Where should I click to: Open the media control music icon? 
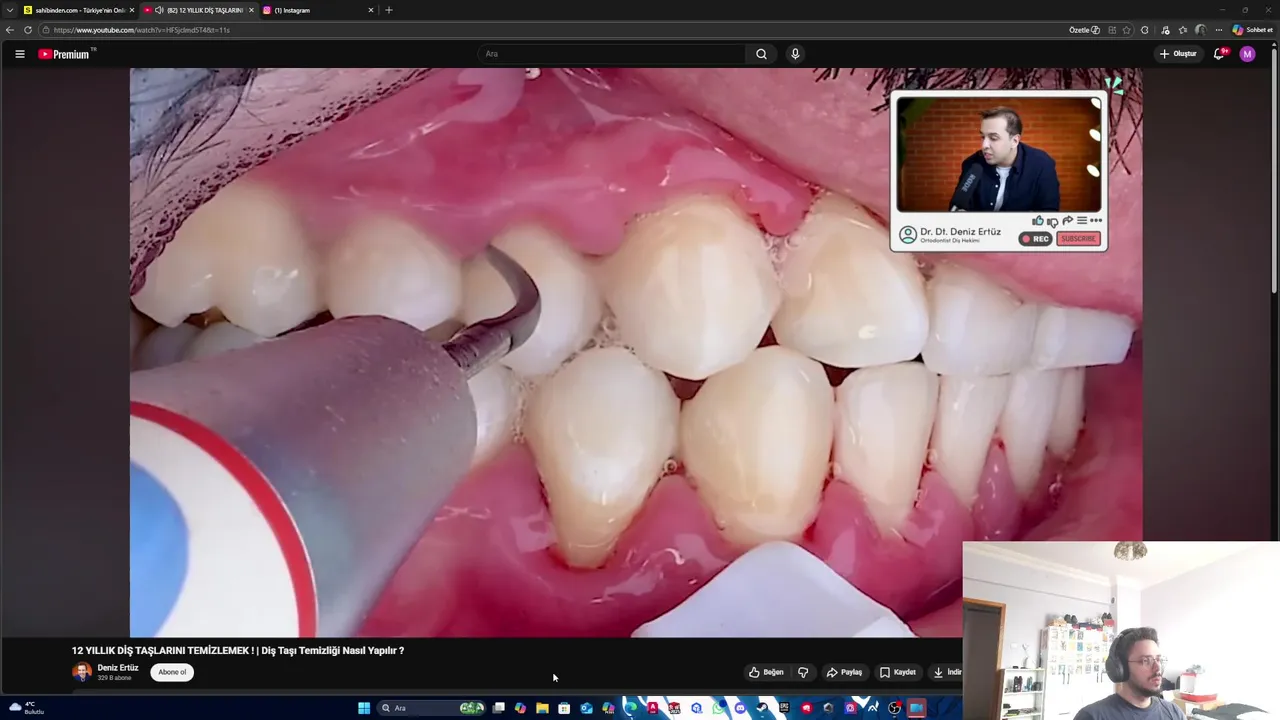[x=1165, y=30]
